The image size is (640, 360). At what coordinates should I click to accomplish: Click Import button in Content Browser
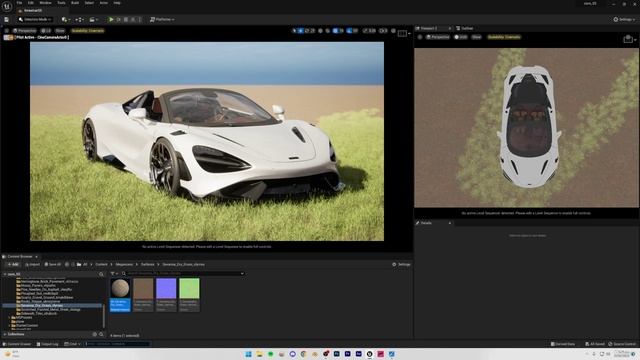pyautogui.click(x=32, y=264)
